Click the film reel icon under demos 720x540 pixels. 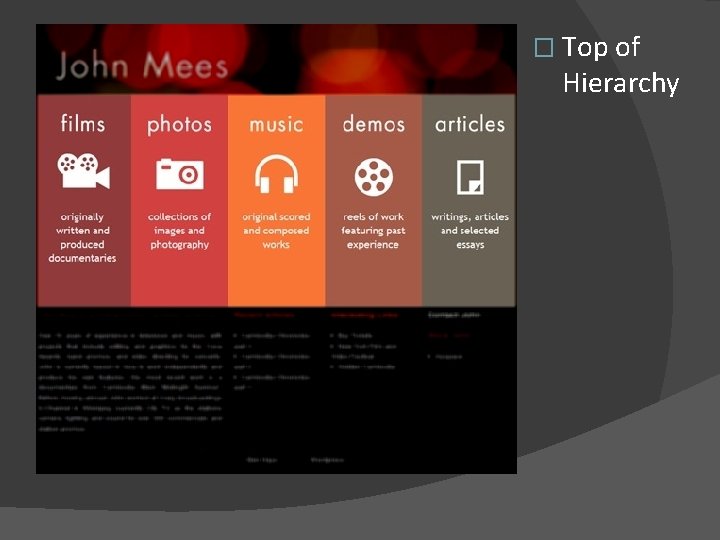[374, 177]
